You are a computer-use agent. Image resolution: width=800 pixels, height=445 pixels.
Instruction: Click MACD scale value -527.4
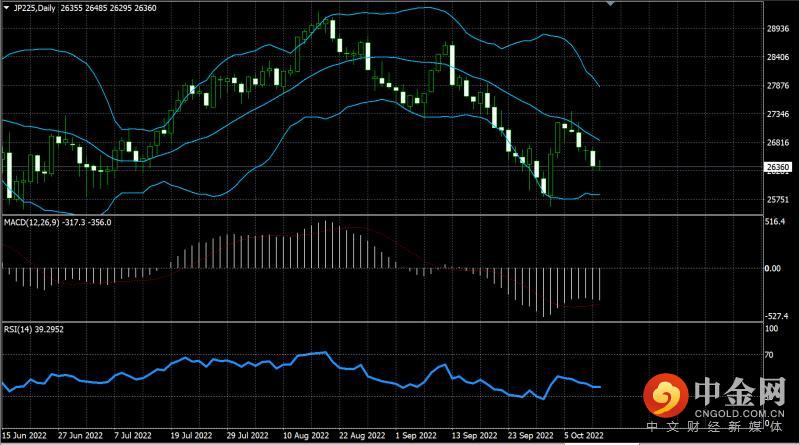point(776,316)
